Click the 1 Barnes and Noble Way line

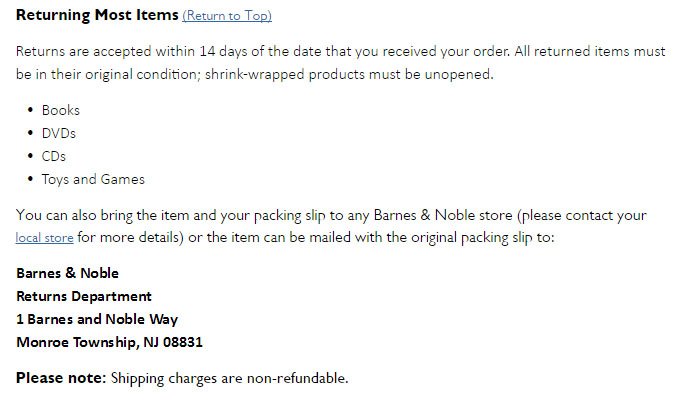click(97, 319)
